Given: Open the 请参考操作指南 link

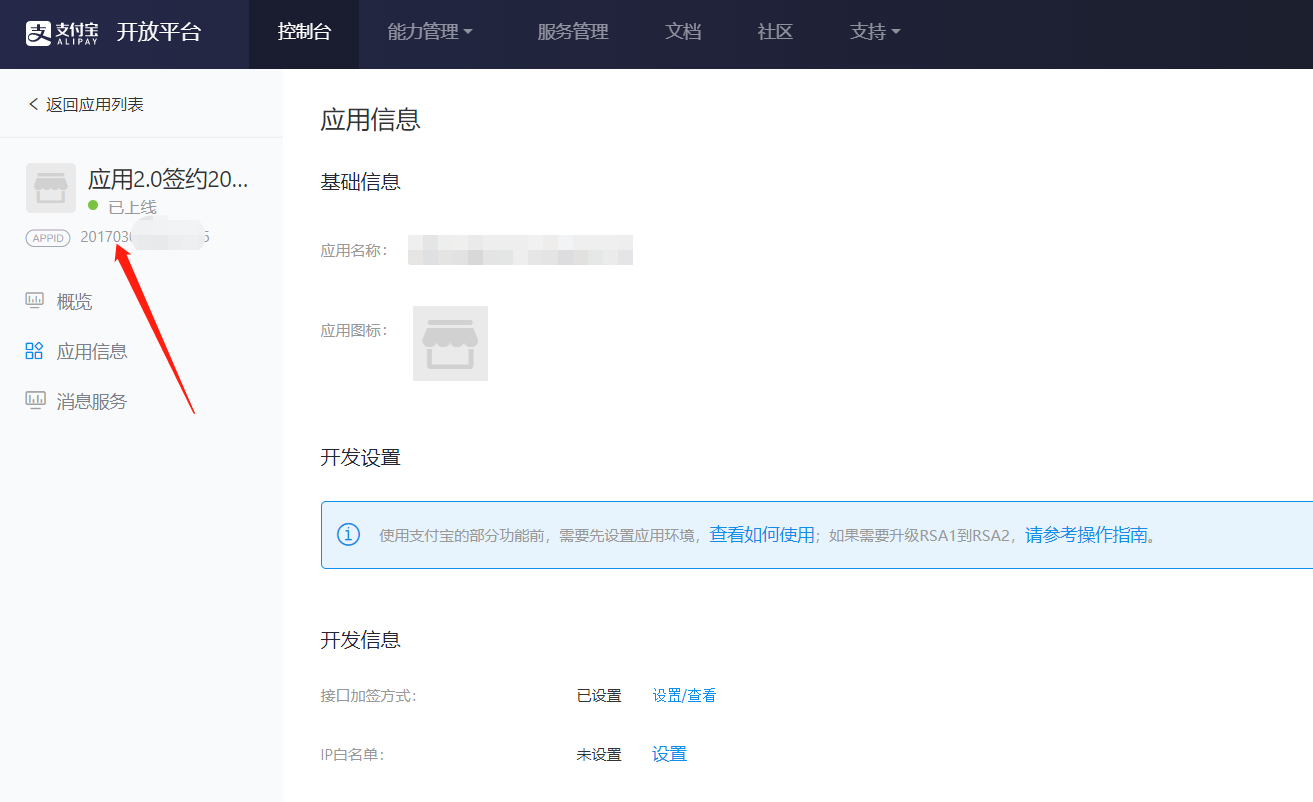Looking at the screenshot, I should coord(1086,534).
